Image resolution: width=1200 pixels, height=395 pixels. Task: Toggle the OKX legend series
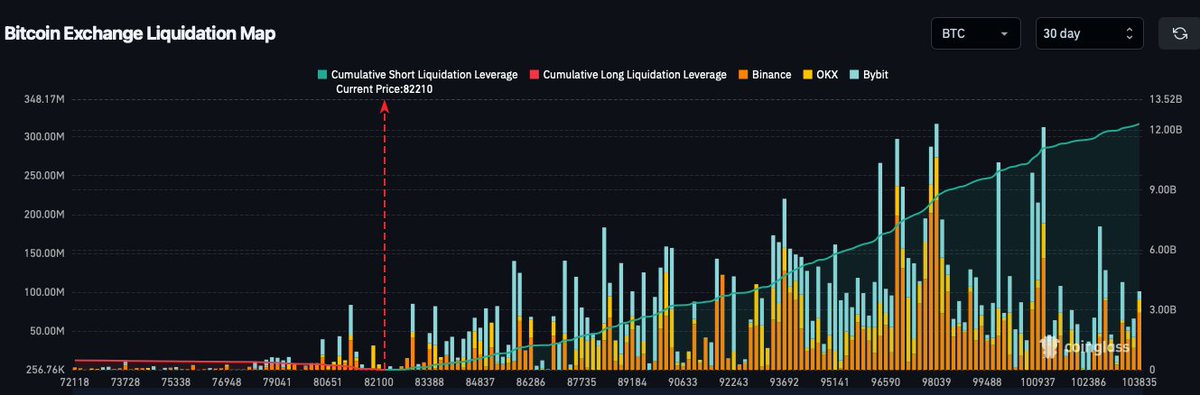point(820,75)
